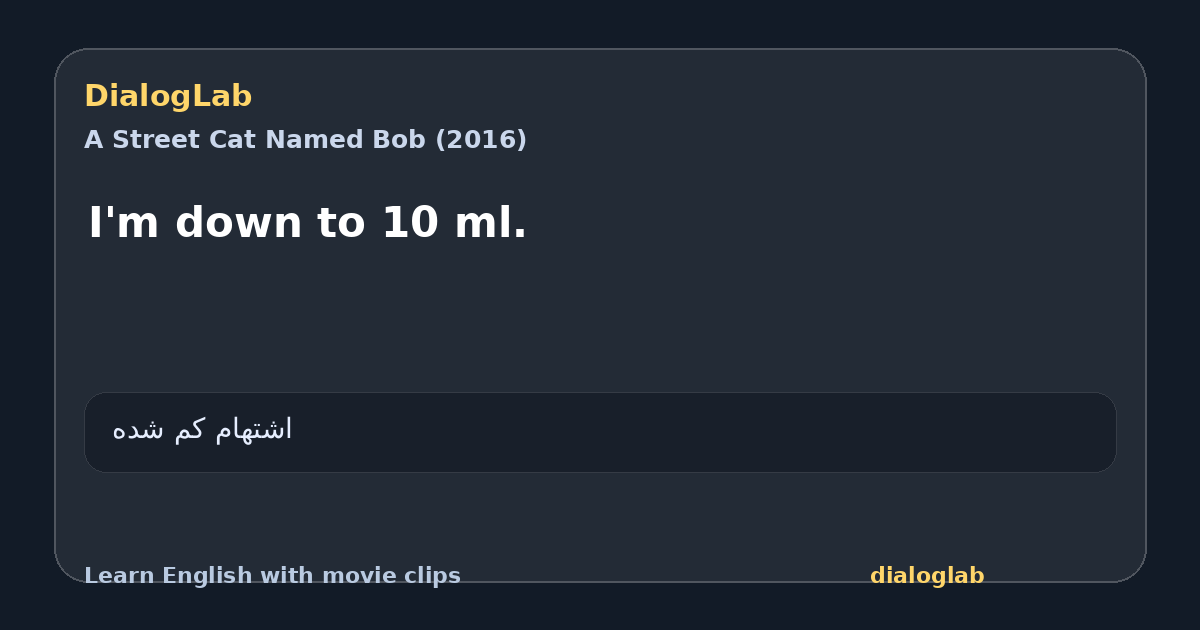Click the word "to" in the sentence
Image resolution: width=1200 pixels, height=630 pixels.
click(343, 223)
